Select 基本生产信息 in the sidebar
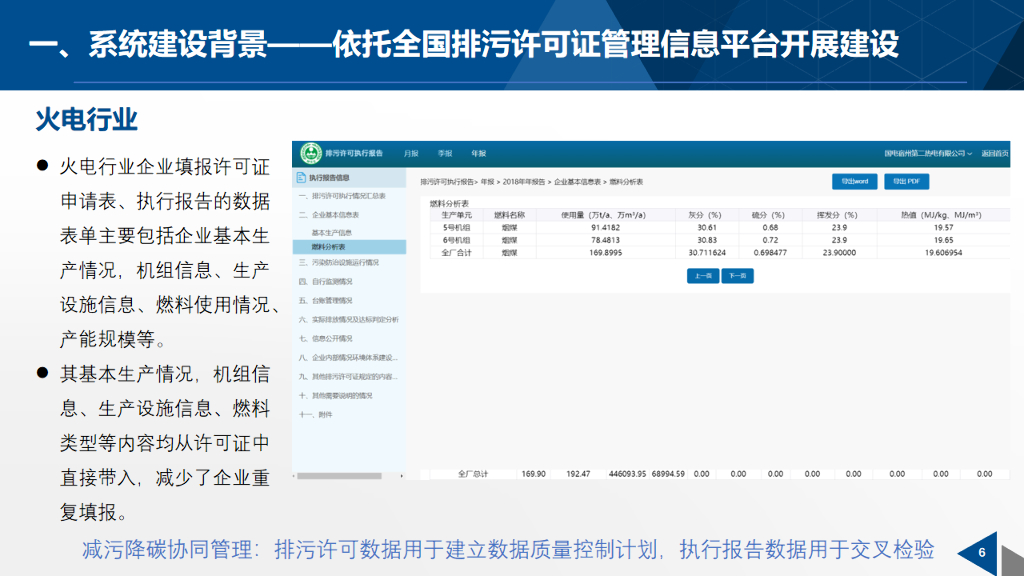 [x=331, y=232]
